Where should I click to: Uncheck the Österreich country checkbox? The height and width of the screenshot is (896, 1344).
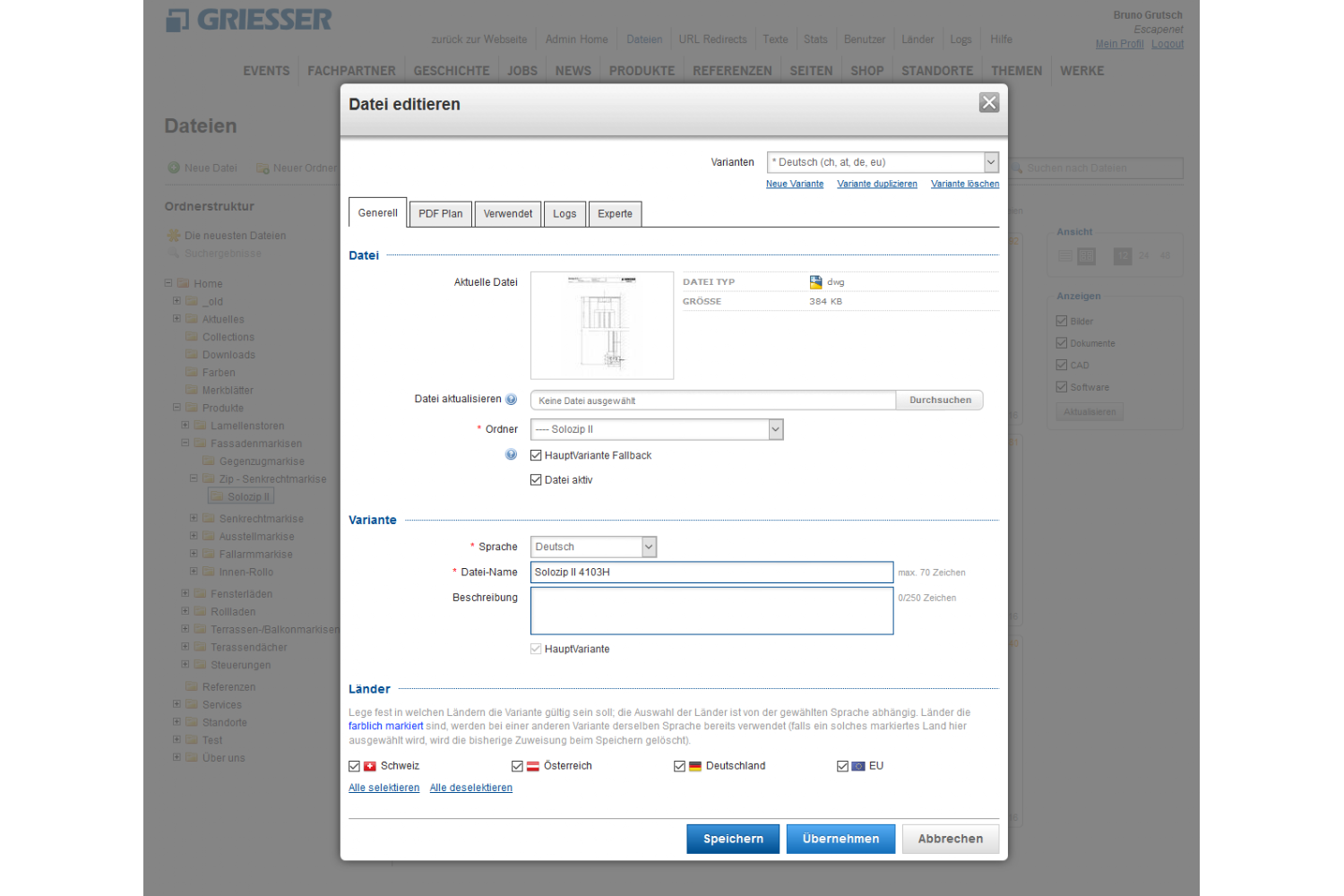[517, 766]
